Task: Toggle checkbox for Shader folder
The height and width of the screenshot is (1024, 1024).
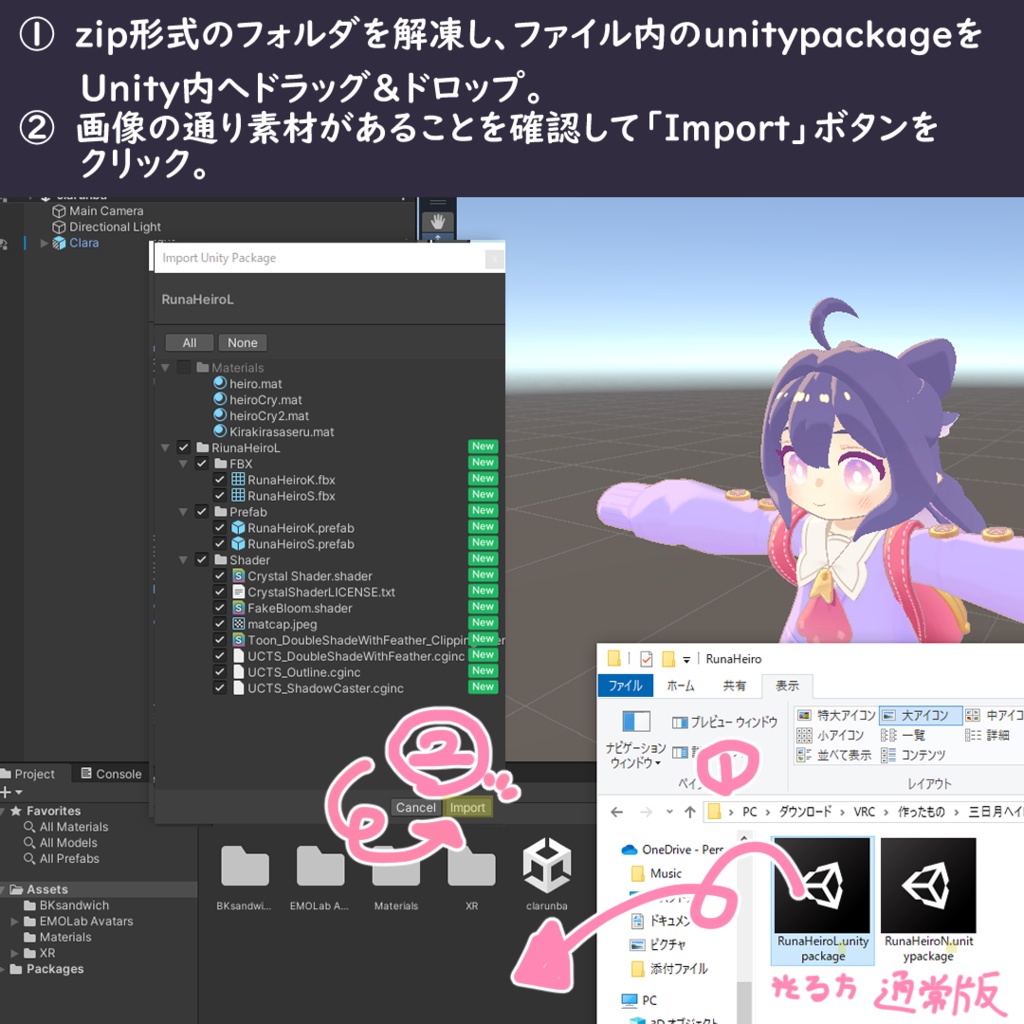Action: point(202,560)
